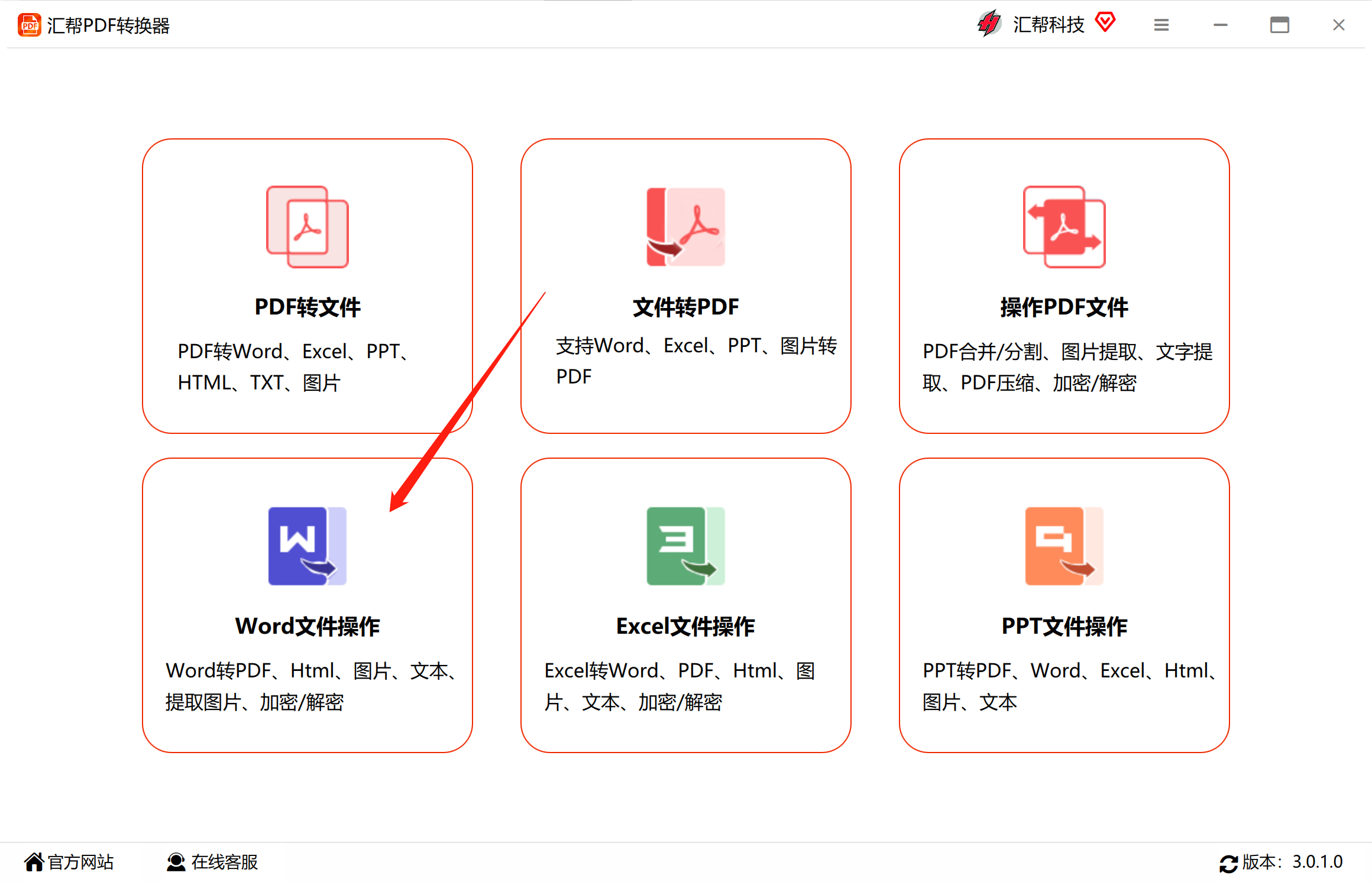The height and width of the screenshot is (882, 1372).
Task: Open the hamburger menu in title bar
Action: 1161,25
